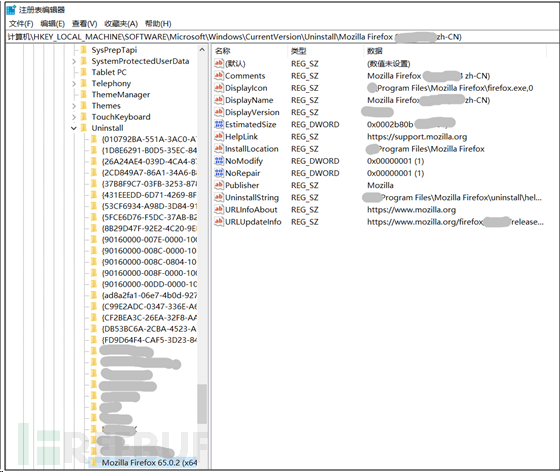Collapse the Uninstall tree node
This screenshot has height=472, width=560.
click(x=74, y=128)
